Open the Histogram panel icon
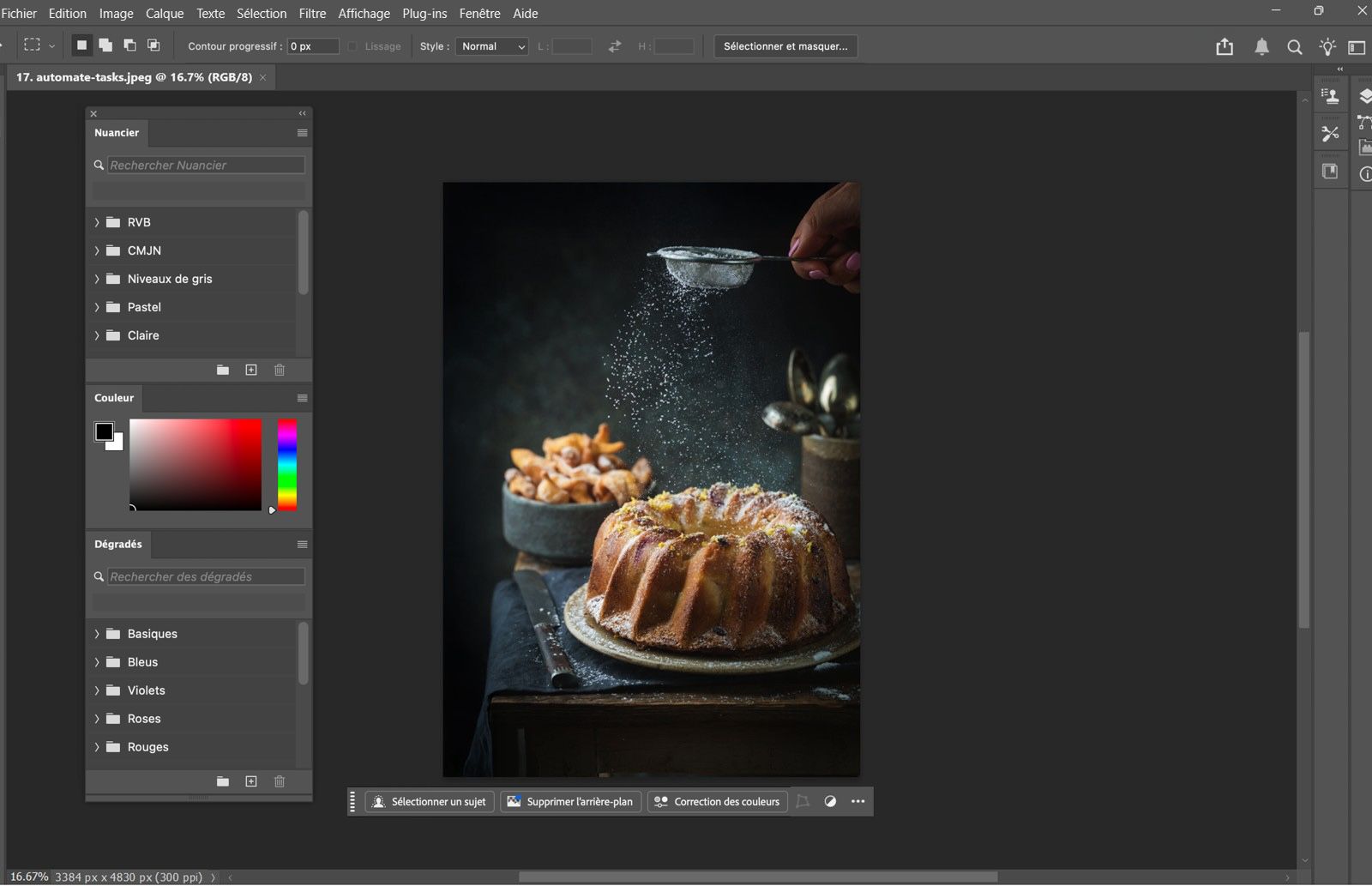 pyautogui.click(x=1364, y=147)
